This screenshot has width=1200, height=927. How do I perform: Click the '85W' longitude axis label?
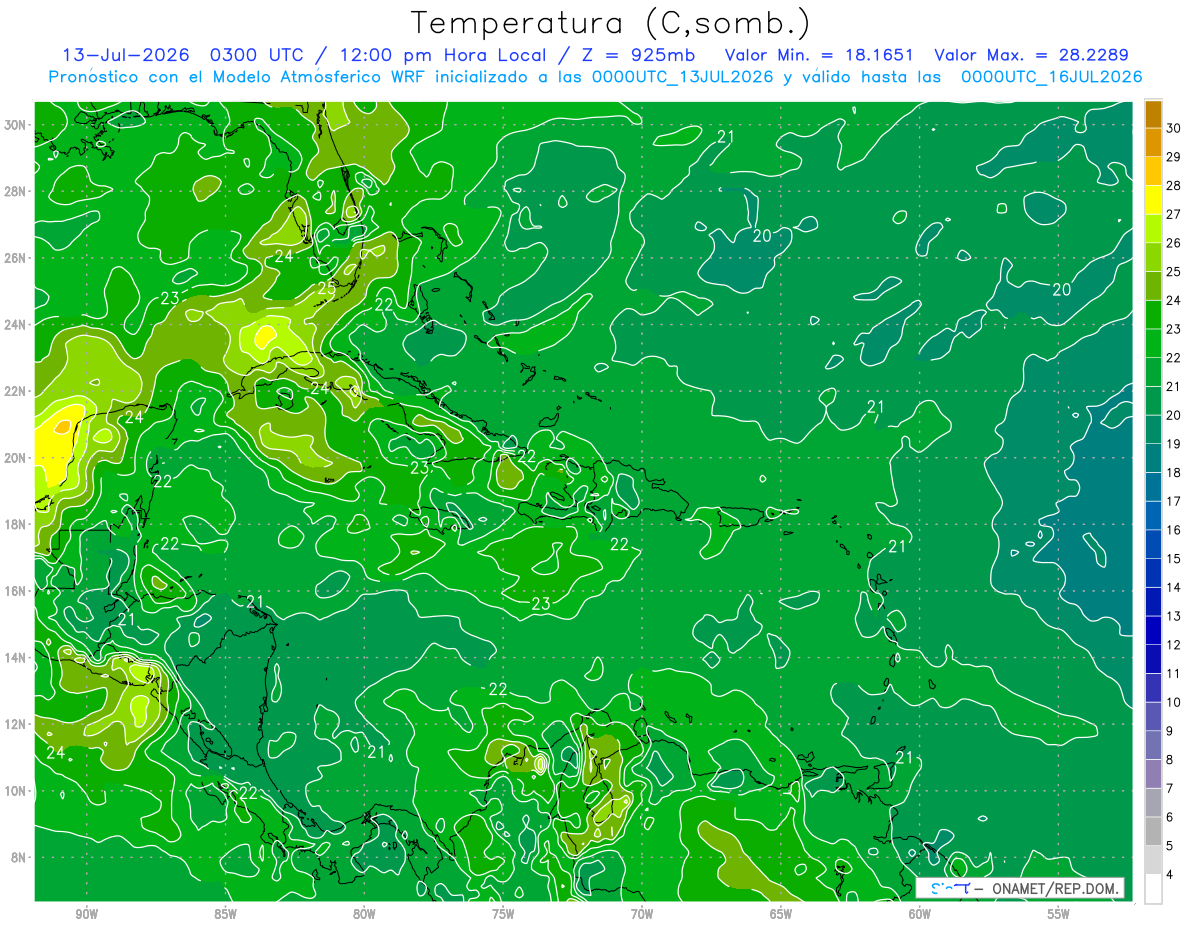(x=225, y=915)
